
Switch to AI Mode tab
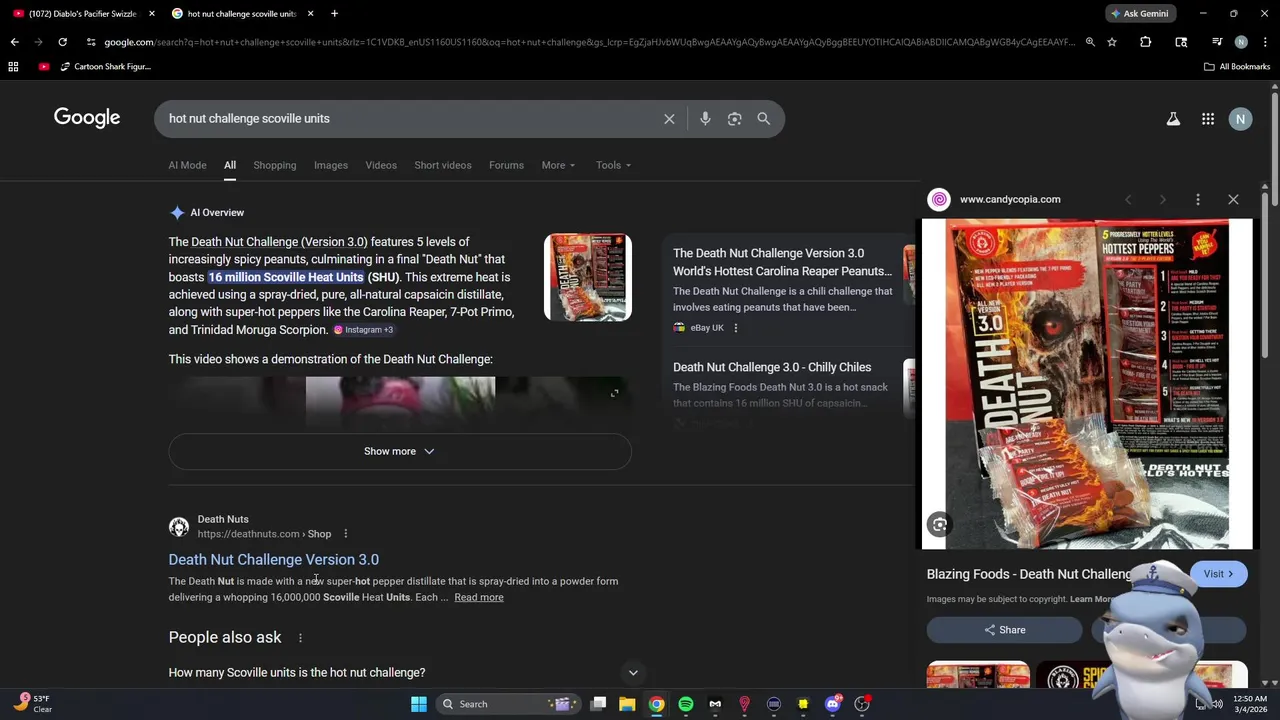tap(187, 165)
